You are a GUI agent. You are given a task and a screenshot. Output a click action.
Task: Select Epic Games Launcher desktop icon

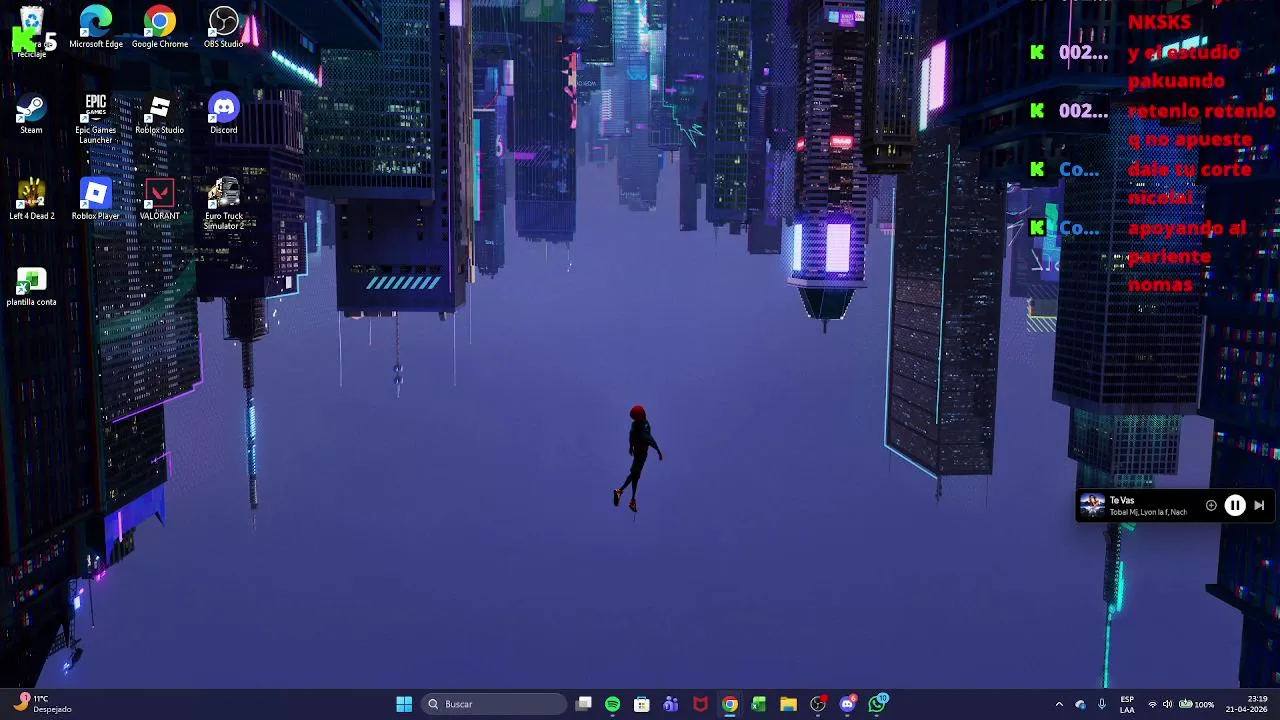[96, 118]
